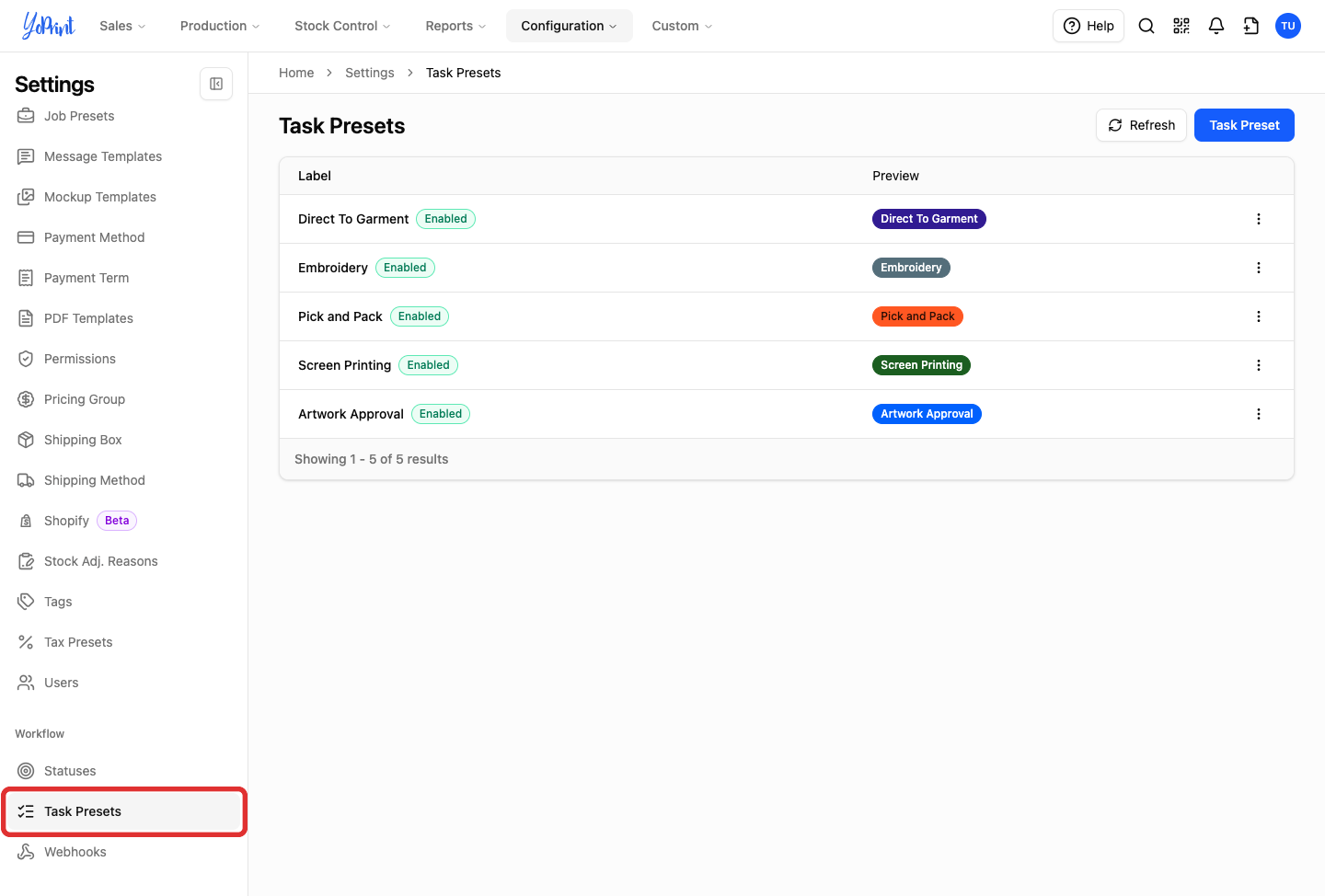
Task: Open row actions for Embroidery
Action: point(1259,268)
